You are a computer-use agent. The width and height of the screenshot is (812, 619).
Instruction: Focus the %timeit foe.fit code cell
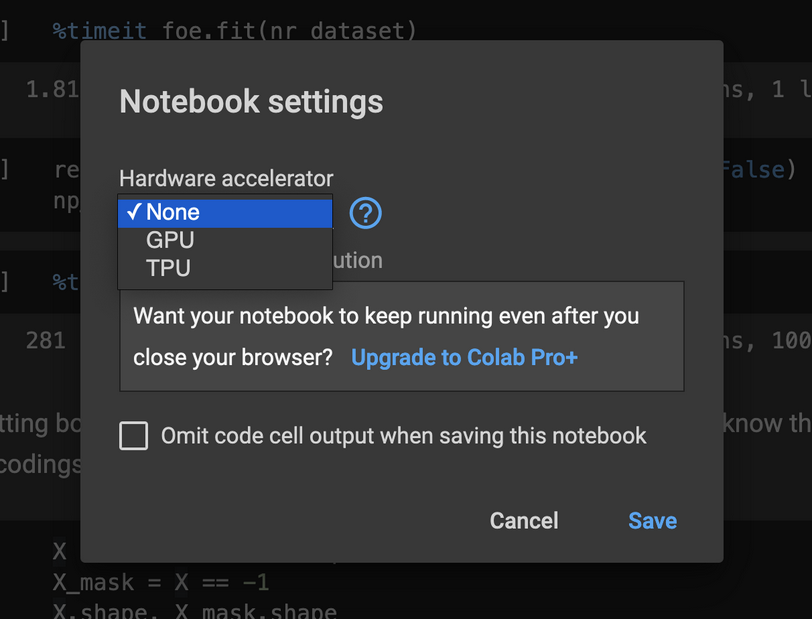(234, 31)
